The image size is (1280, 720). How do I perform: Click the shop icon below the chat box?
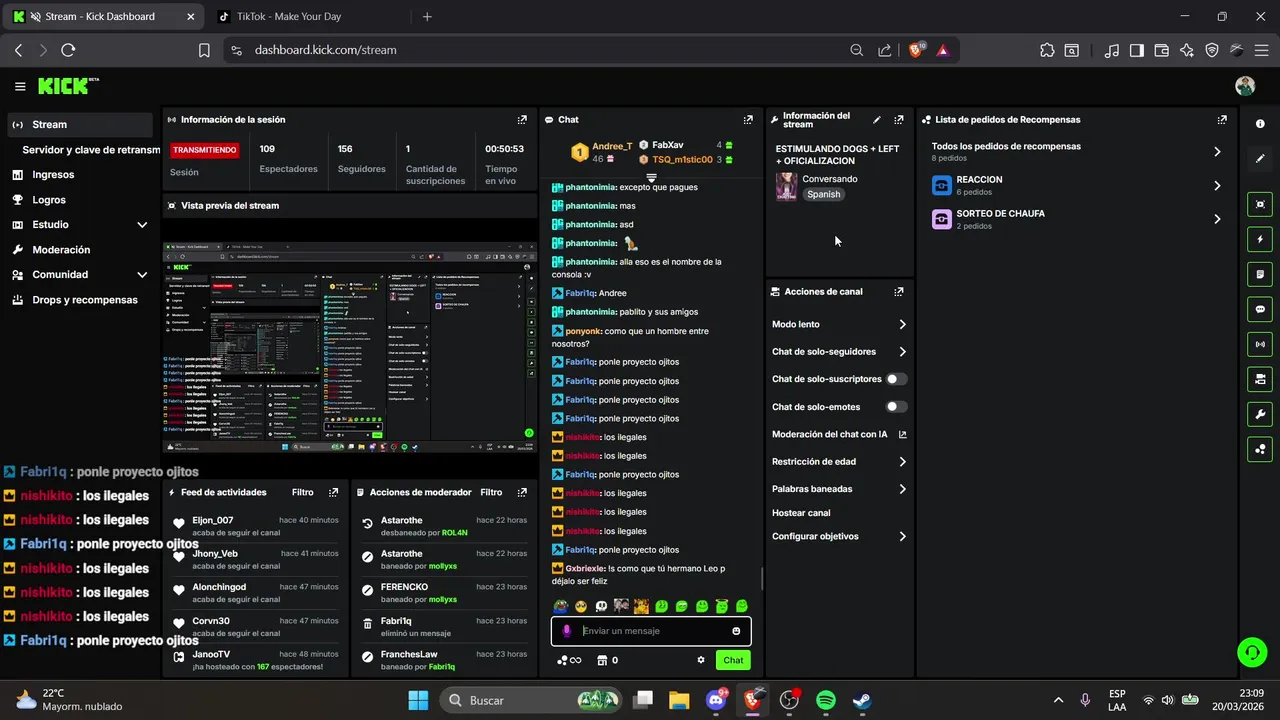[x=602, y=660]
